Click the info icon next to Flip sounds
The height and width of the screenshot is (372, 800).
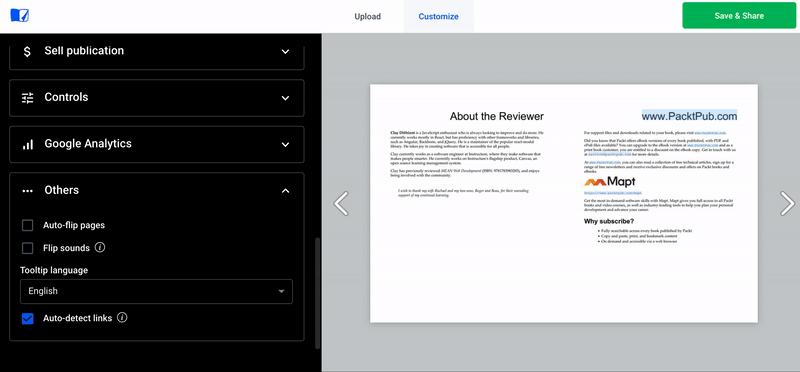pyautogui.click(x=101, y=247)
